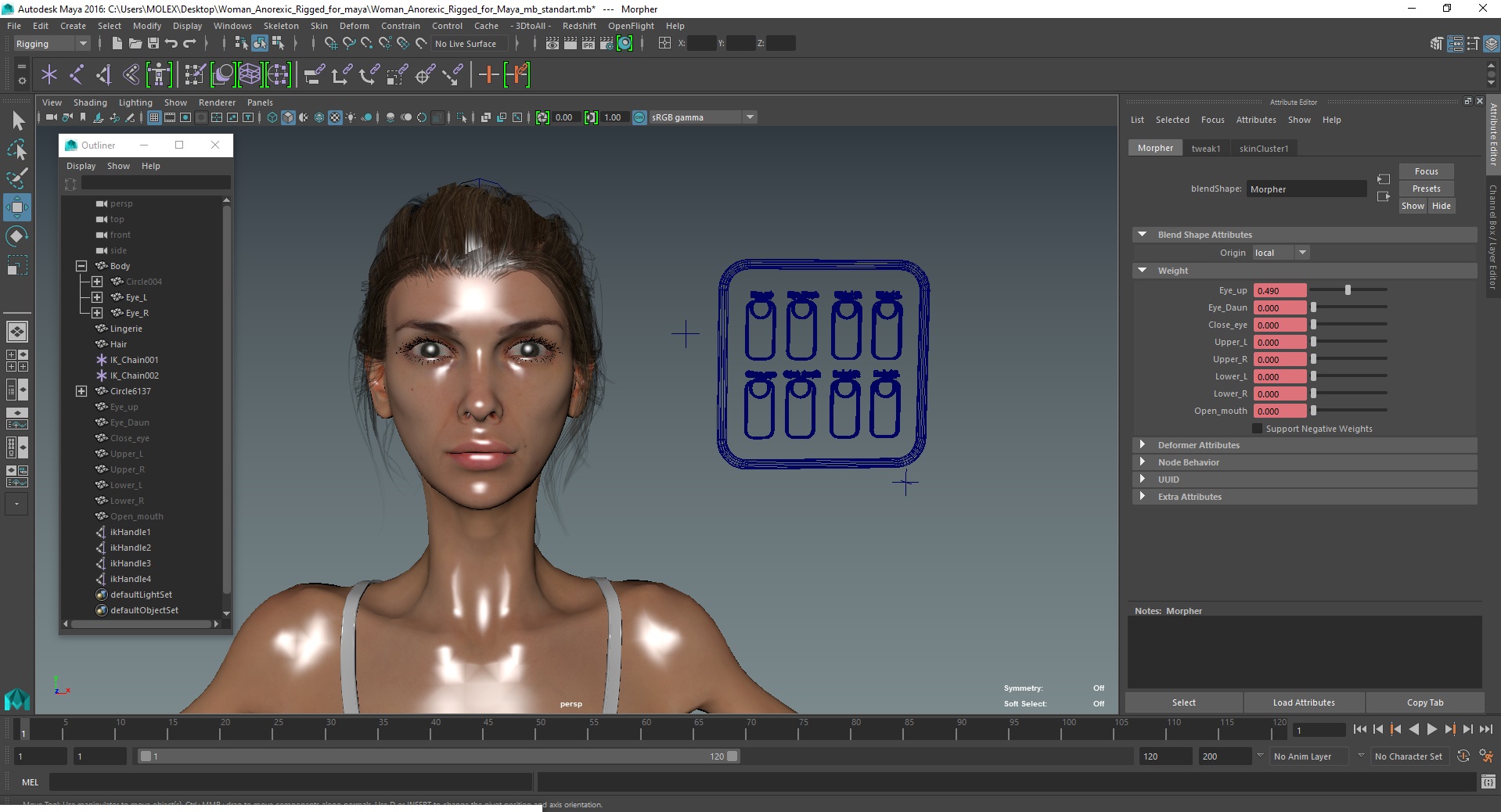Screen dimensions: 1501x812
Task: Click the Hide button in Attribute Editor
Action: click(1442, 206)
